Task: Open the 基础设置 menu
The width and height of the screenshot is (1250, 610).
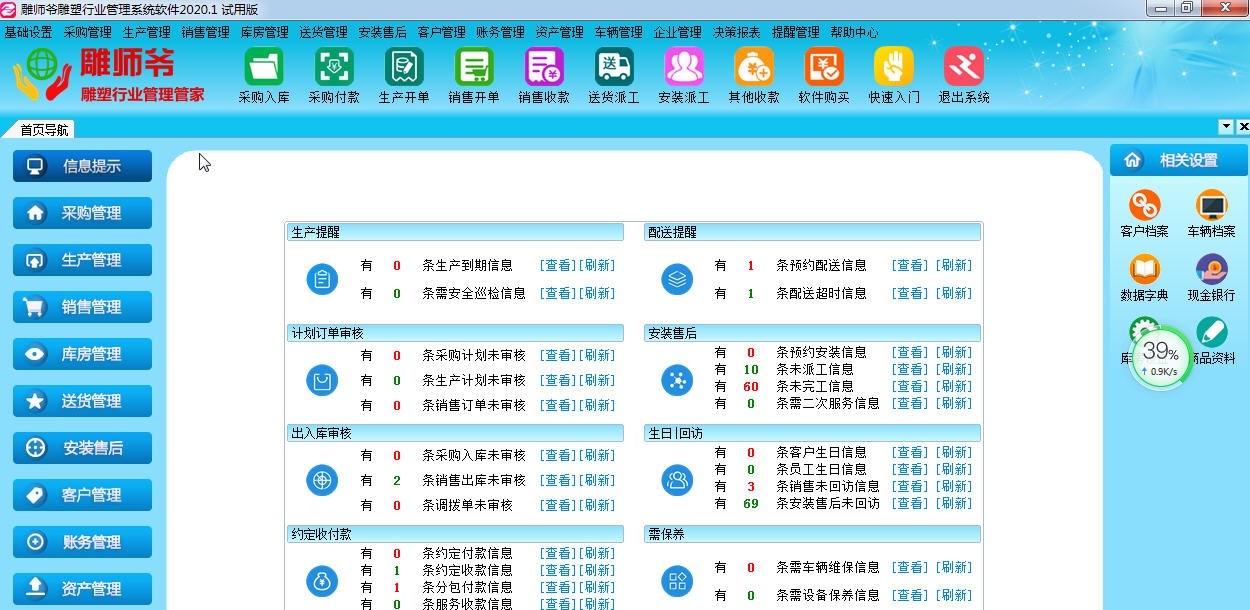Action: point(32,31)
